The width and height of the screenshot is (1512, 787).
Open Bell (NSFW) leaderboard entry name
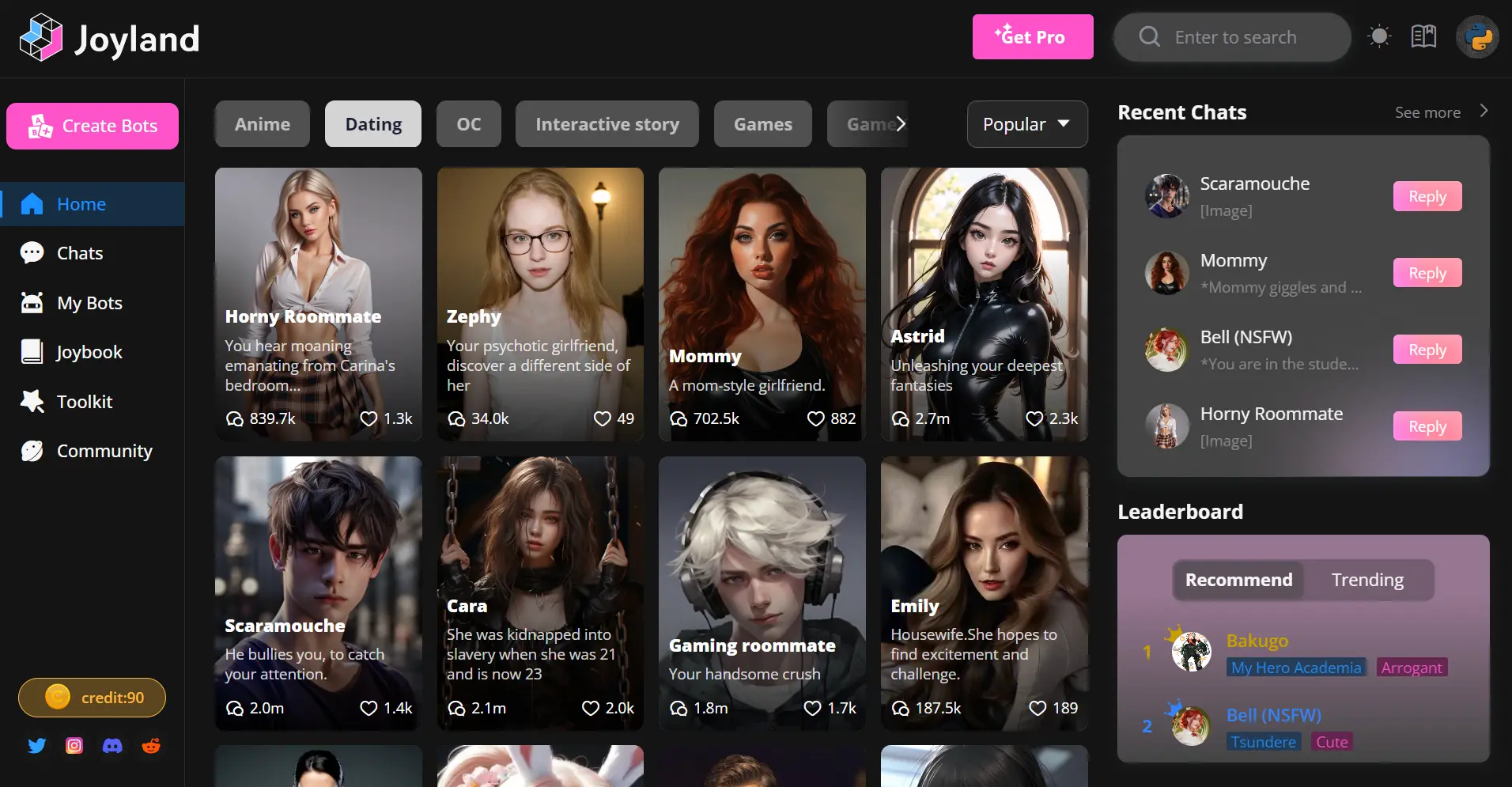click(1274, 715)
